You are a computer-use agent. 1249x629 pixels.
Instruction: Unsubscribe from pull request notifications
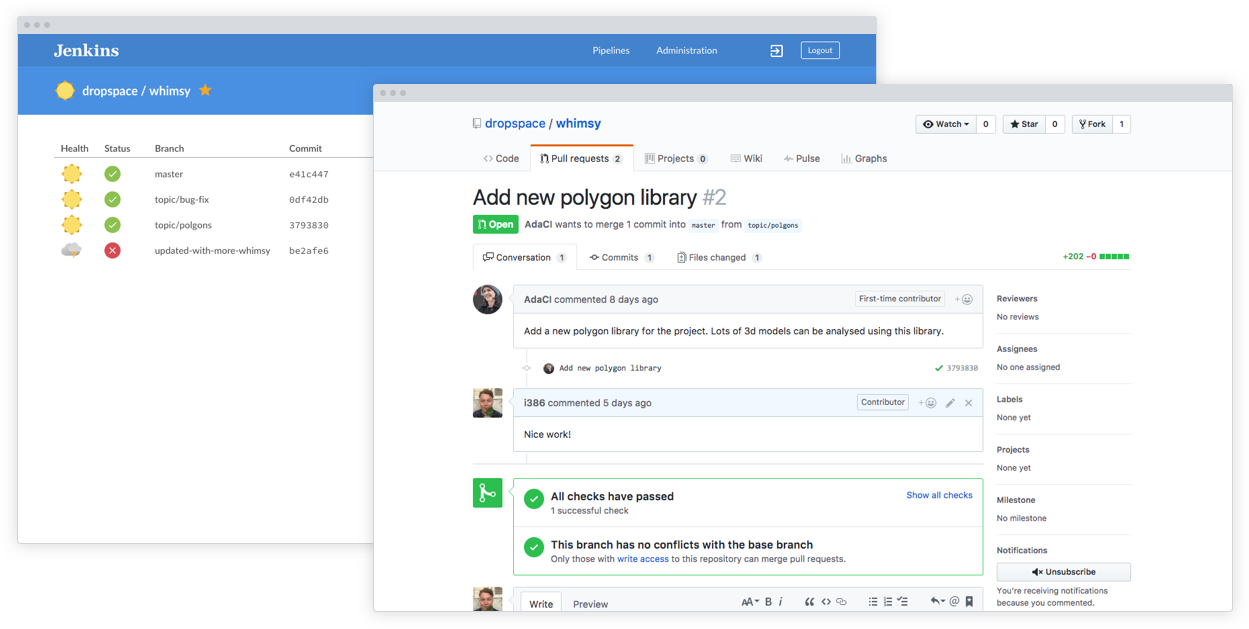point(1063,571)
